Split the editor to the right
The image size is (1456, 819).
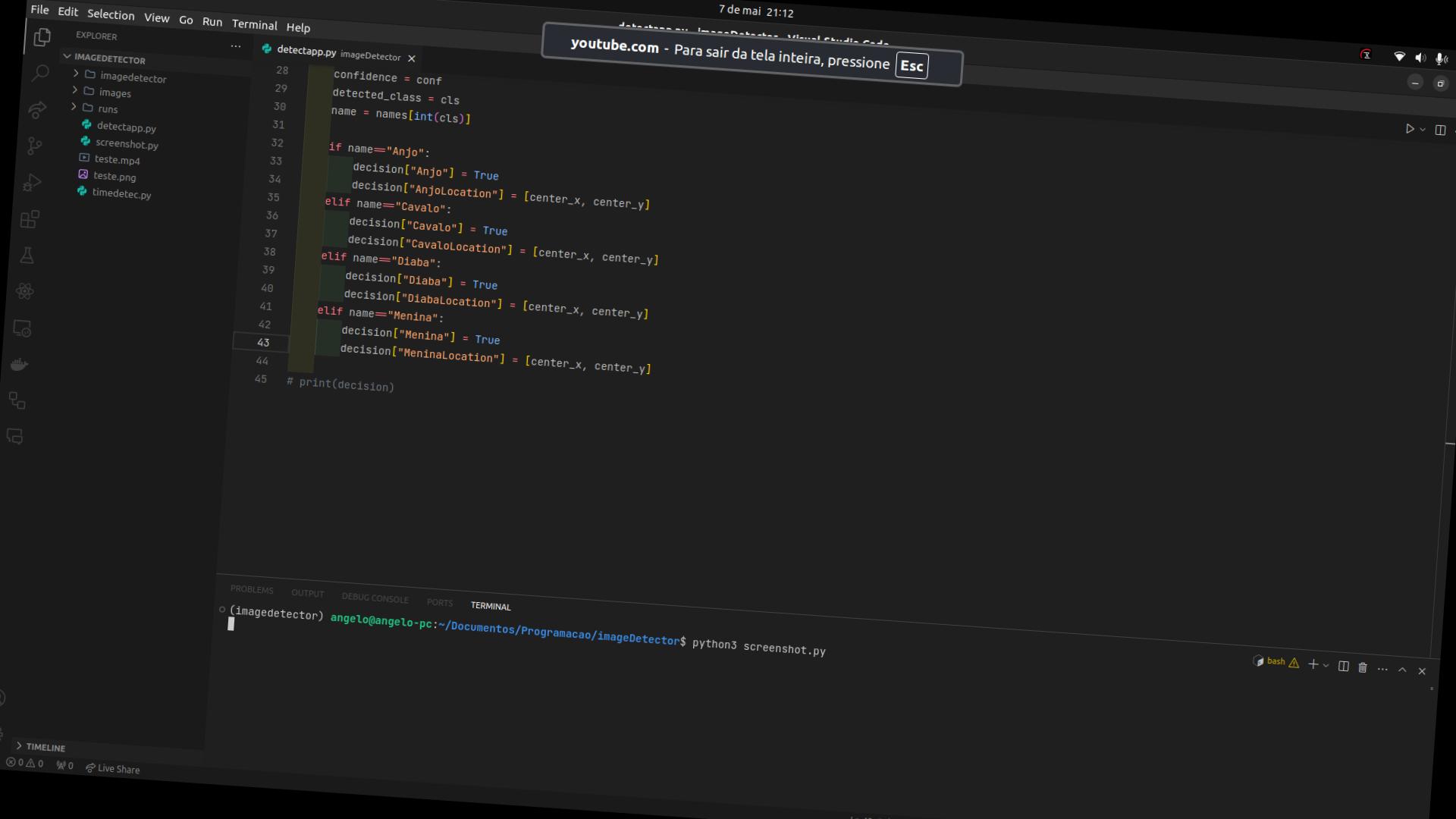pyautogui.click(x=1440, y=130)
